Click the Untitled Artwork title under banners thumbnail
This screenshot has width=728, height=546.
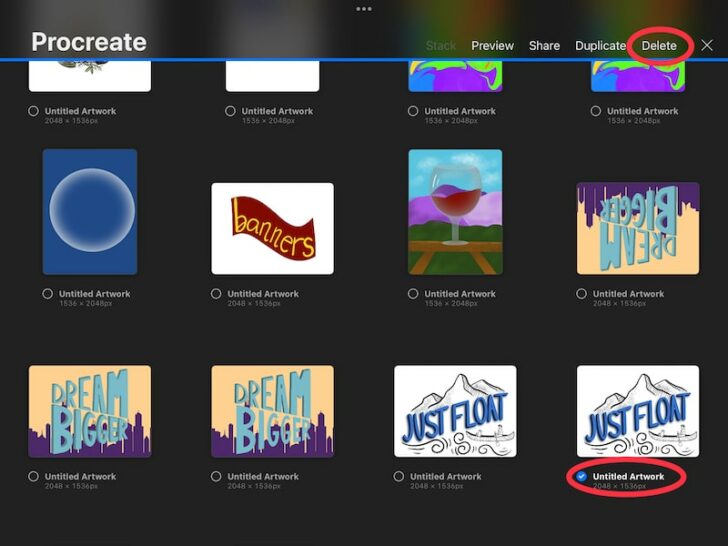coord(263,294)
